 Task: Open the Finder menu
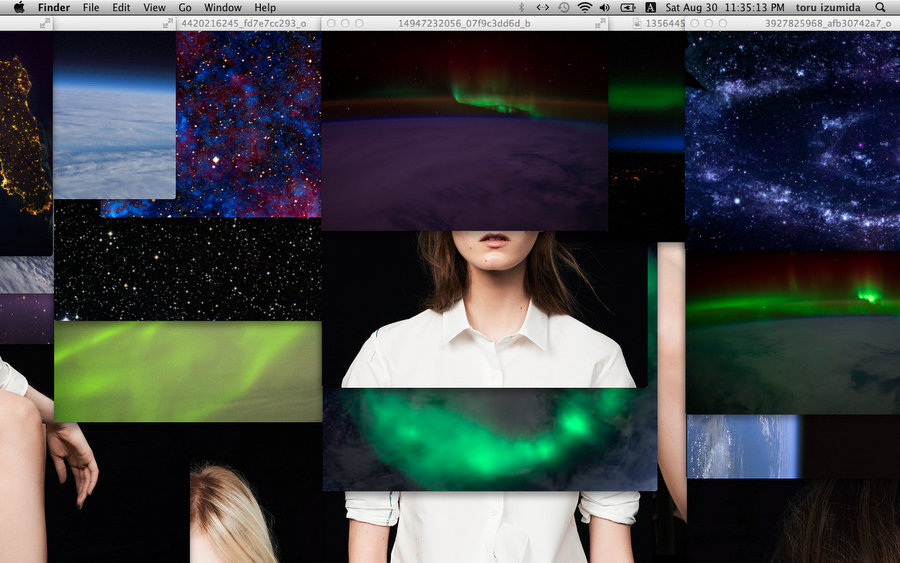point(54,7)
